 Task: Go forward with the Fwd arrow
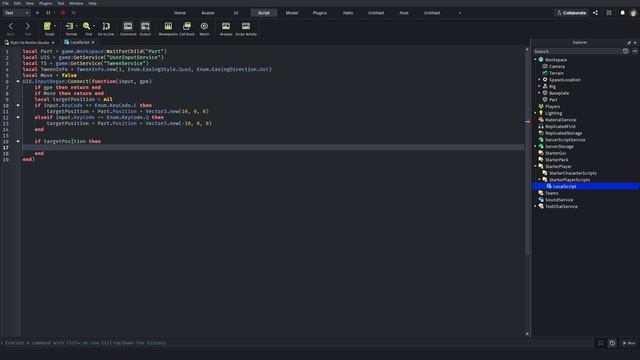(x=28, y=27)
